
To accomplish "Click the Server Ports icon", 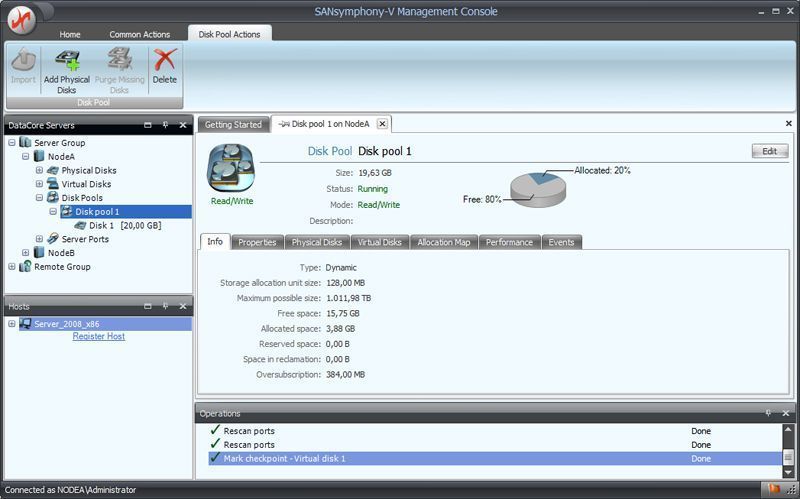I will 53,239.
